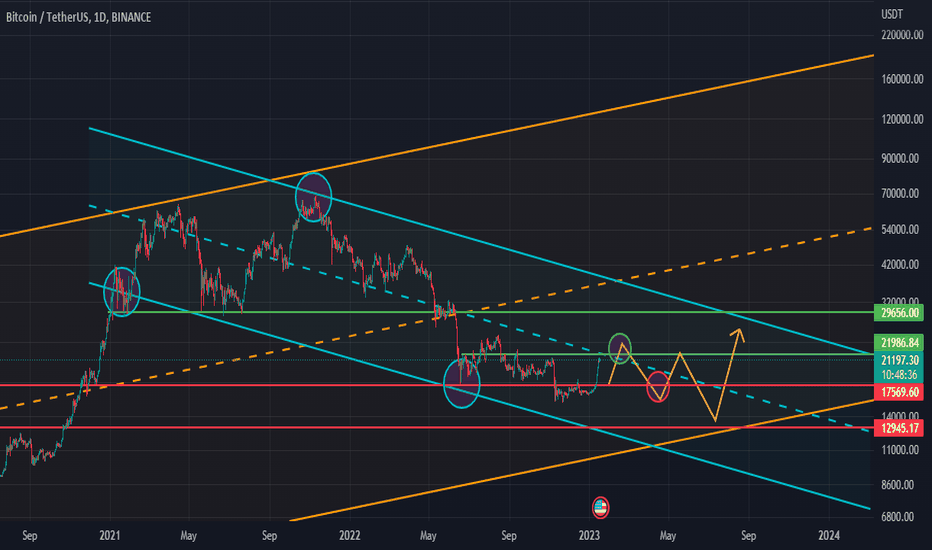Select the orange projection arrow head

click(739, 334)
